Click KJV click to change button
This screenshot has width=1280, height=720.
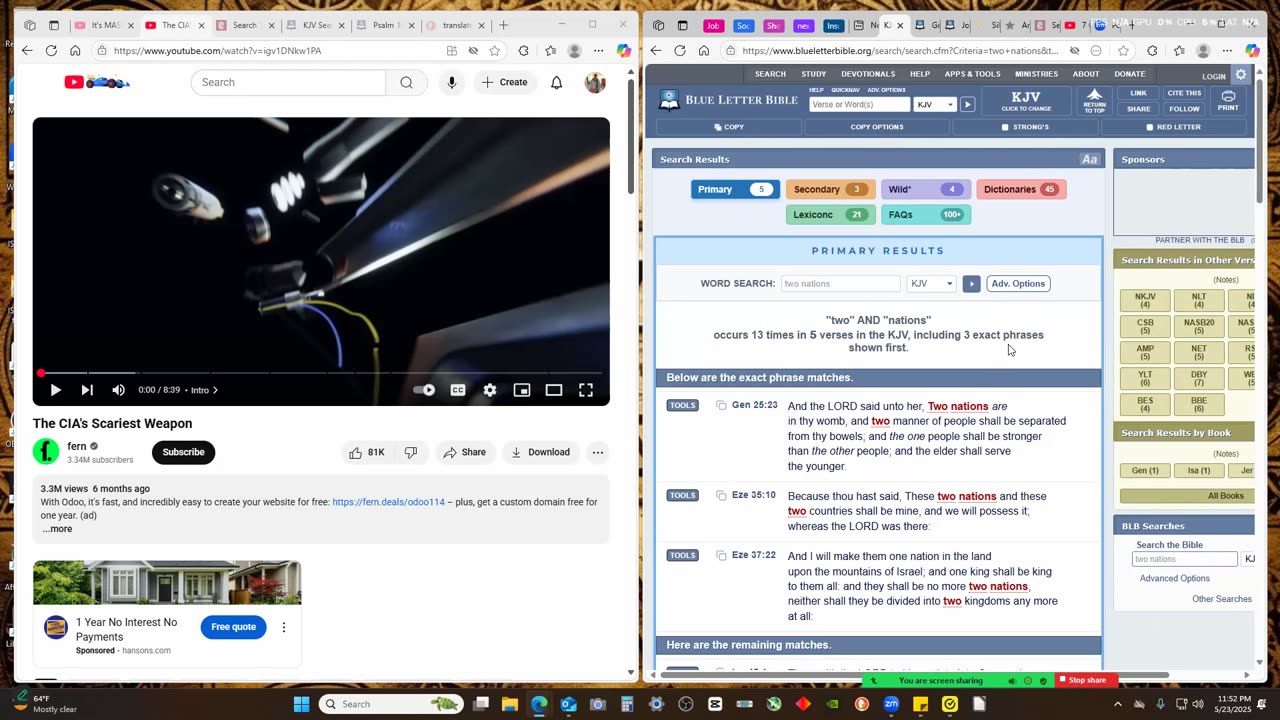coord(1026,101)
